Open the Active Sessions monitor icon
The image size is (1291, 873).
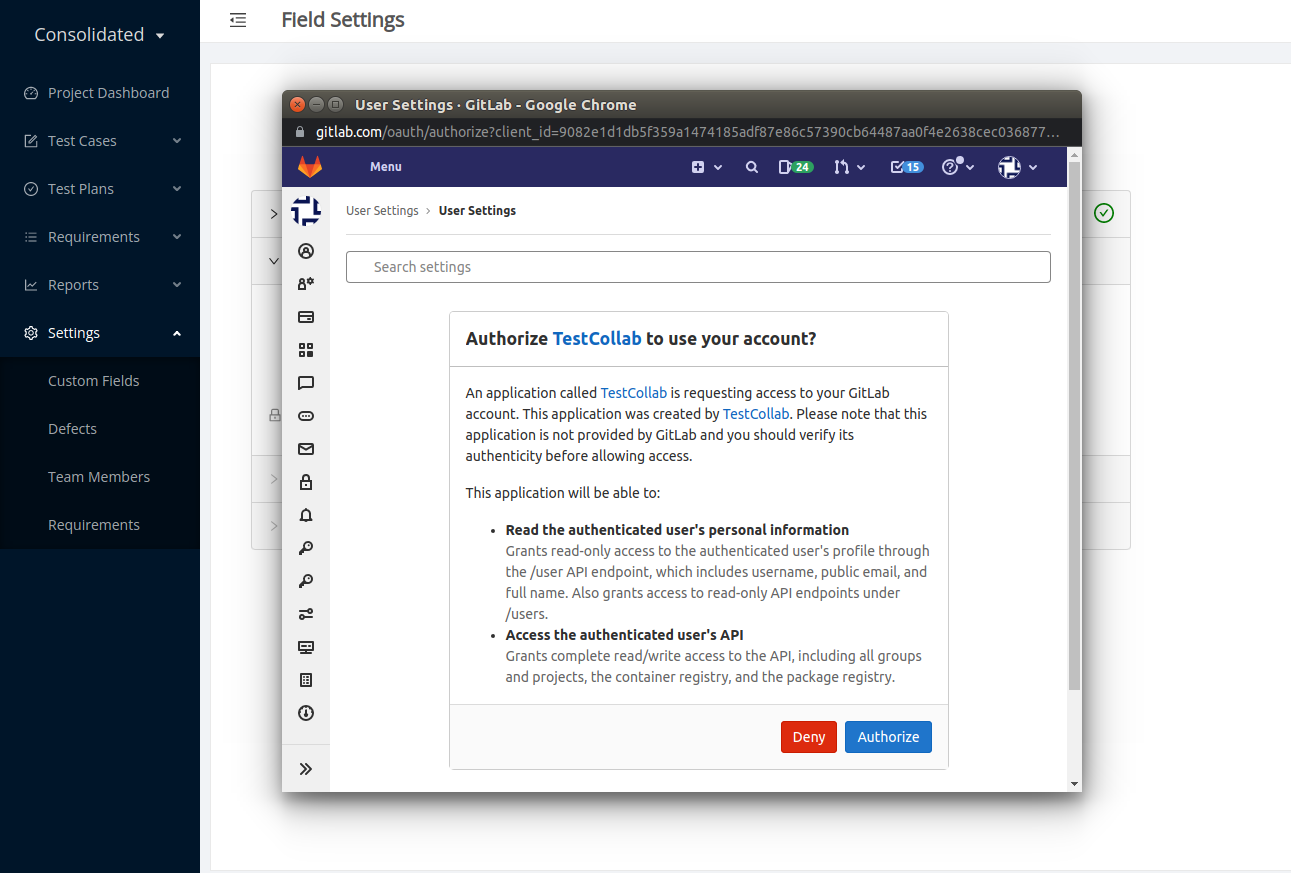(x=306, y=647)
